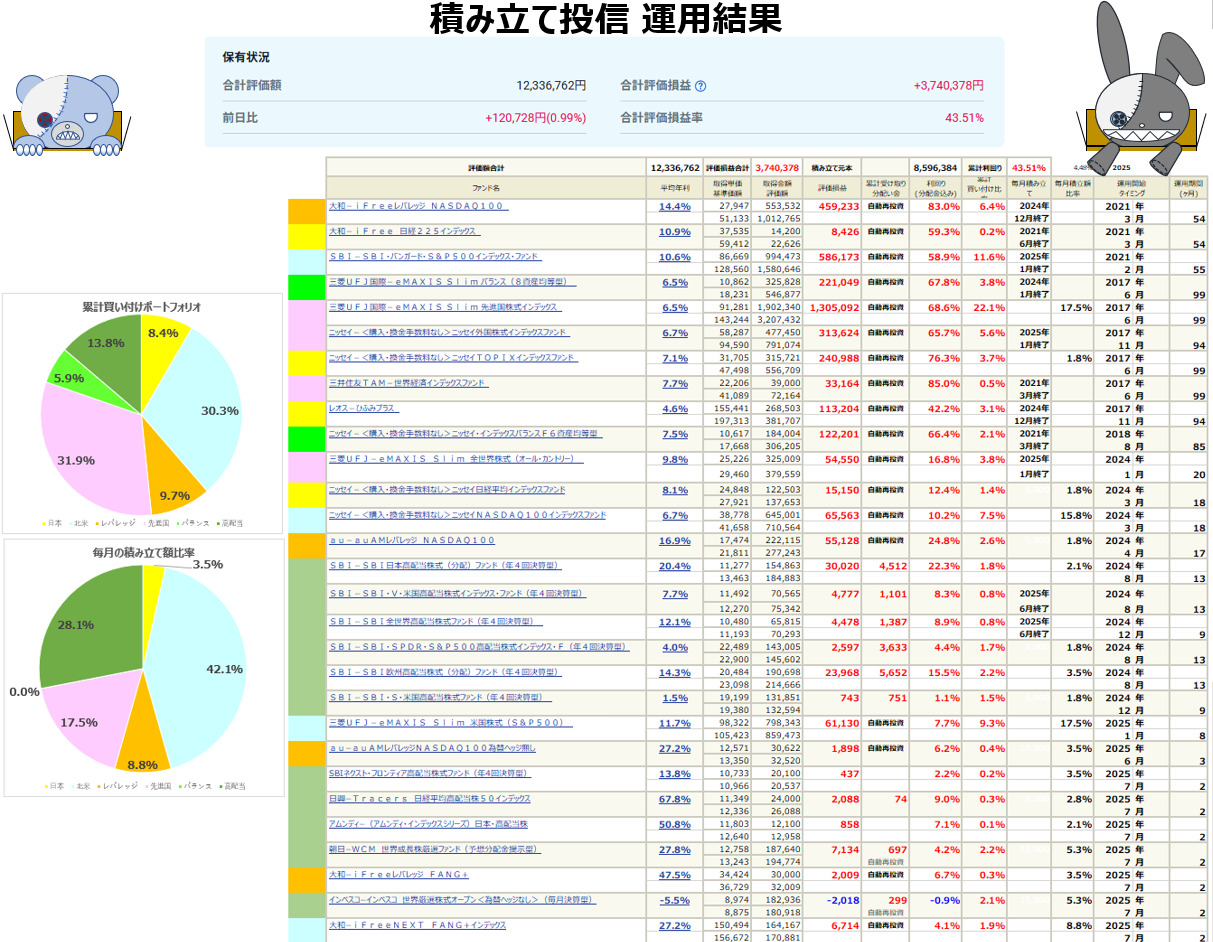Open ニッセイ外国株式インデックスファンド link

[x=448, y=332]
